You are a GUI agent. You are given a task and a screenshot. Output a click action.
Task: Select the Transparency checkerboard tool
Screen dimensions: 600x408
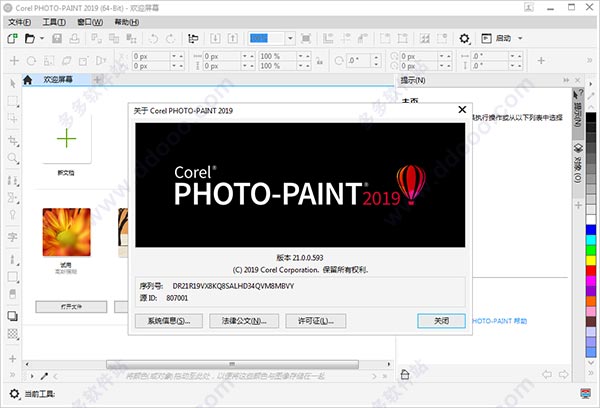(x=13, y=334)
